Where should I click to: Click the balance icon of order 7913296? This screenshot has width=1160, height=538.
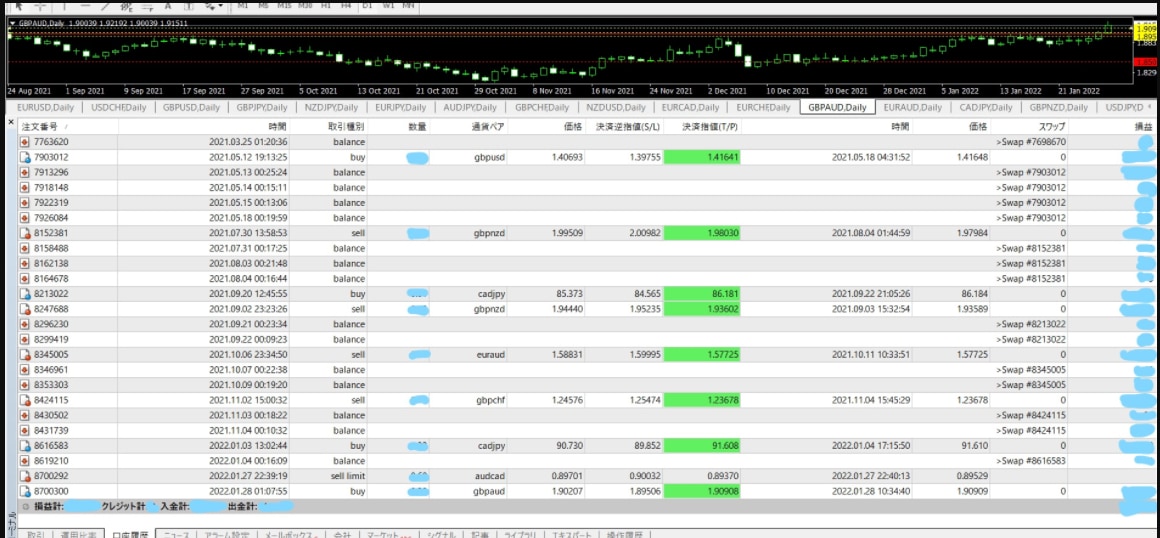[24, 172]
